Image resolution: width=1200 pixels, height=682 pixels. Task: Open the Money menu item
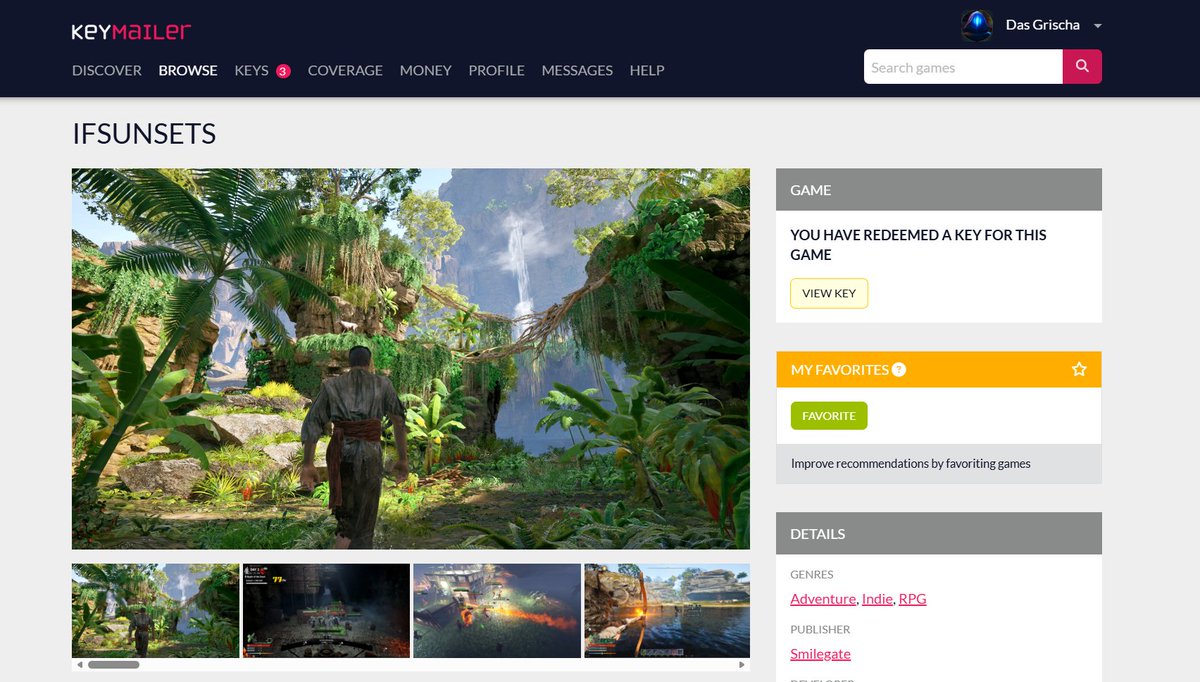426,70
